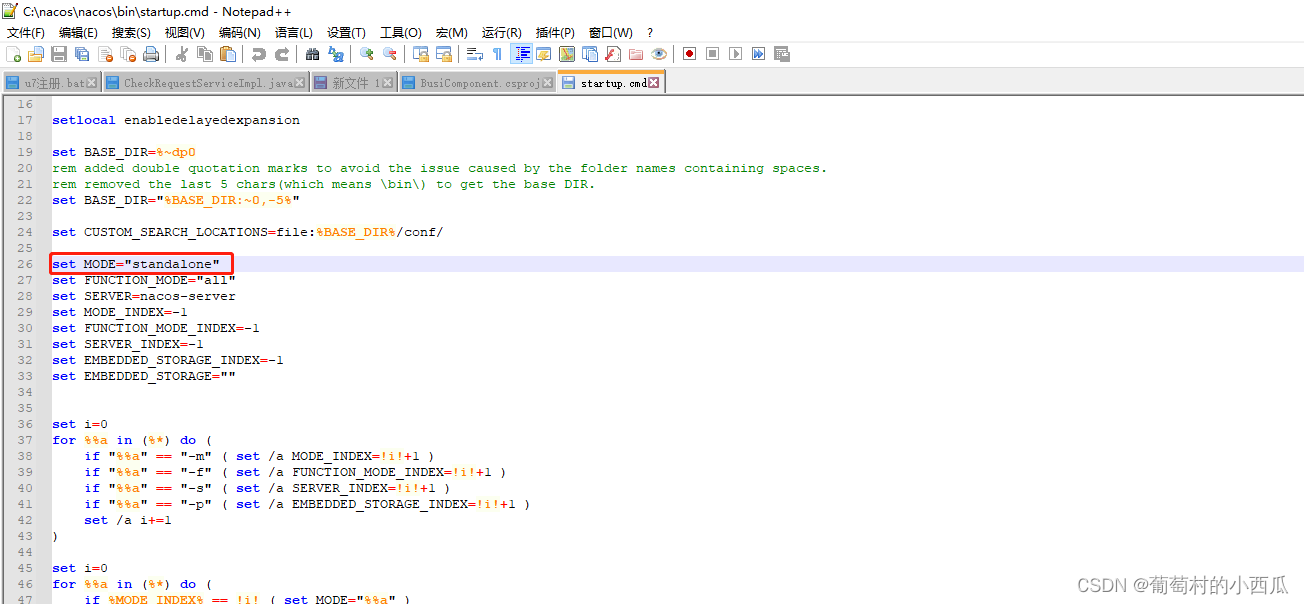Undo the last edit via toolbar
Viewport: 1304px width, 604px height.
click(258, 54)
